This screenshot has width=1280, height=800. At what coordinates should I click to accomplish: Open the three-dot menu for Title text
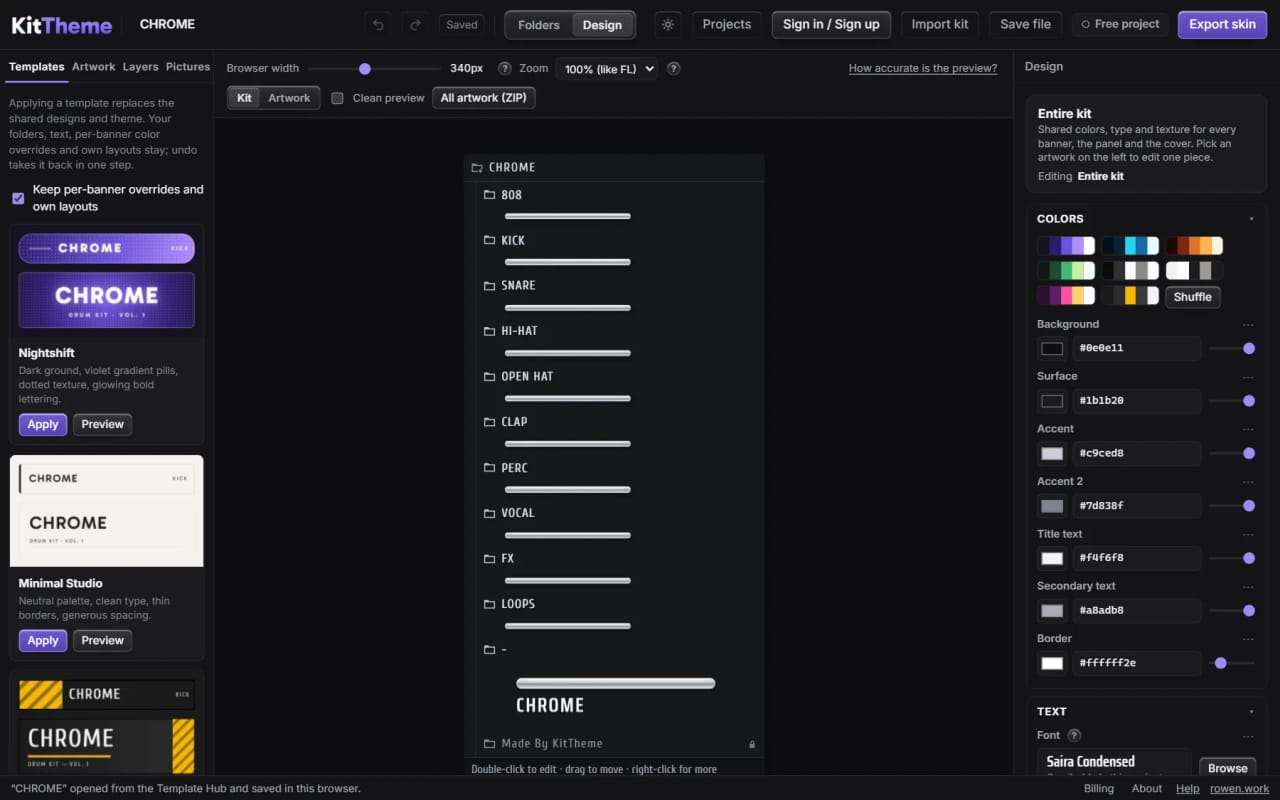click(x=1248, y=534)
